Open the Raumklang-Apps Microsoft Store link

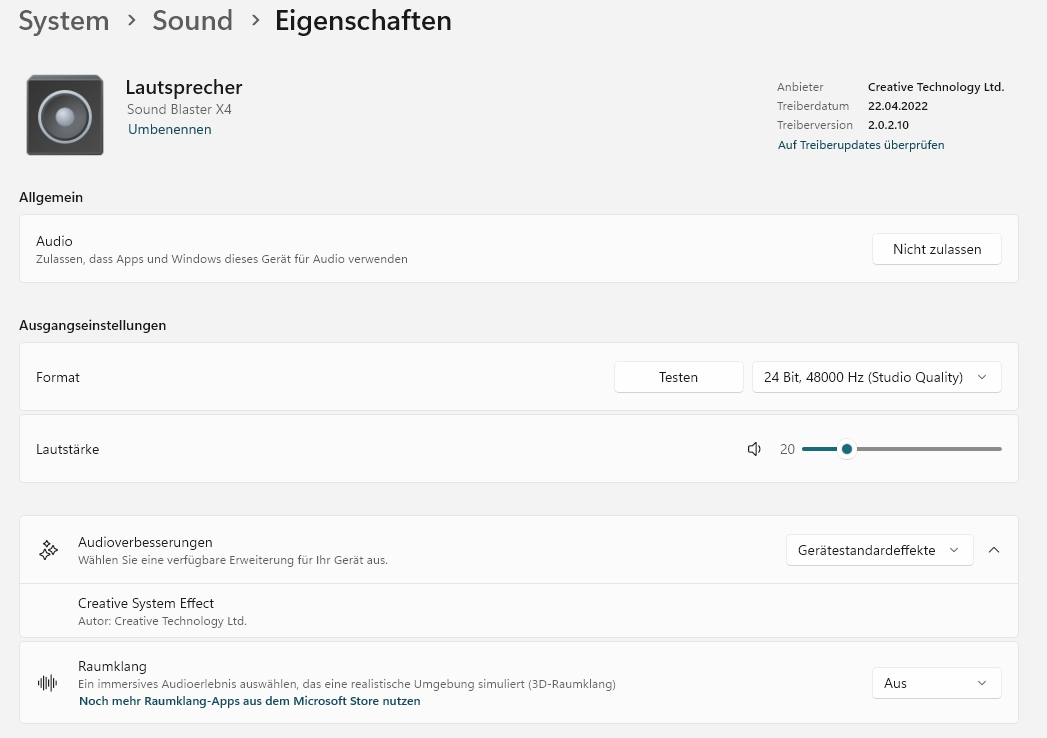click(x=249, y=701)
